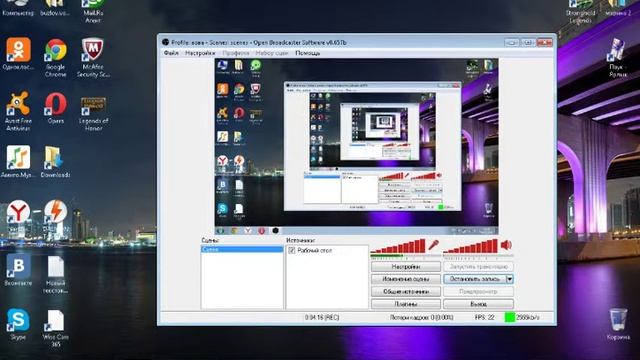Screen dimensions: 640x360
Task: Open McAfee Security Scan shortcut
Action: pyautogui.click(x=93, y=58)
